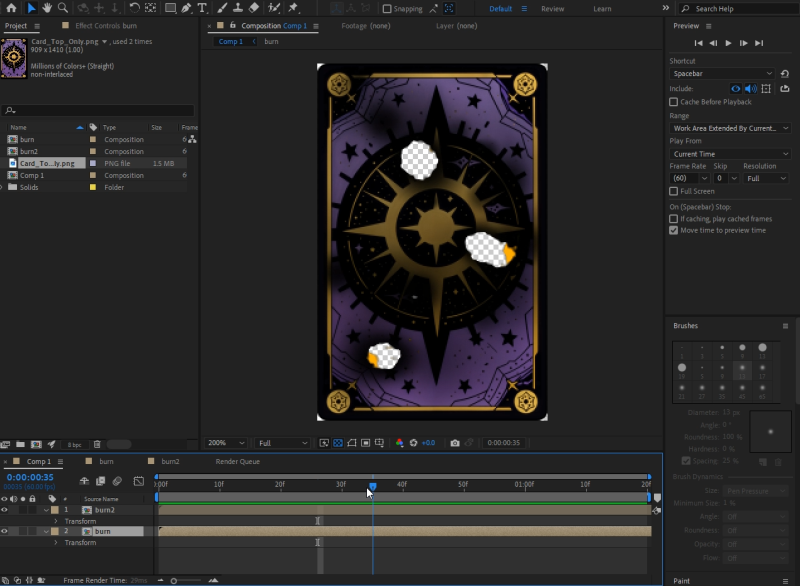Open the Shortcut Spacebar dropdown

(x=722, y=74)
